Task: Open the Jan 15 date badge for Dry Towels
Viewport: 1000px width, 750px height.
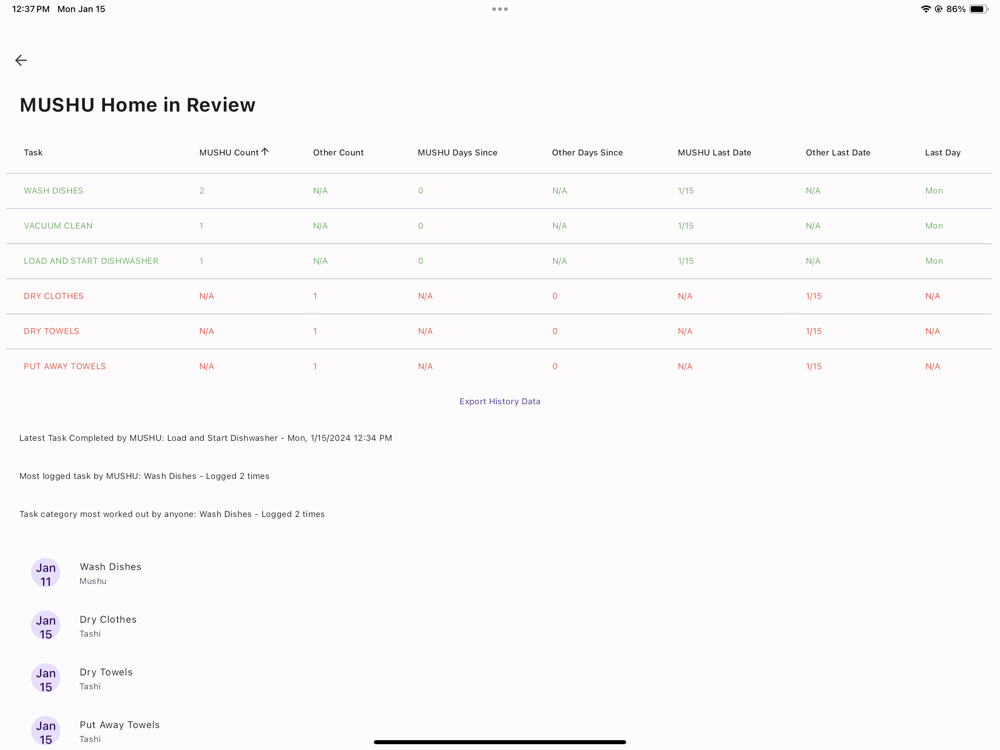Action: tap(45, 679)
